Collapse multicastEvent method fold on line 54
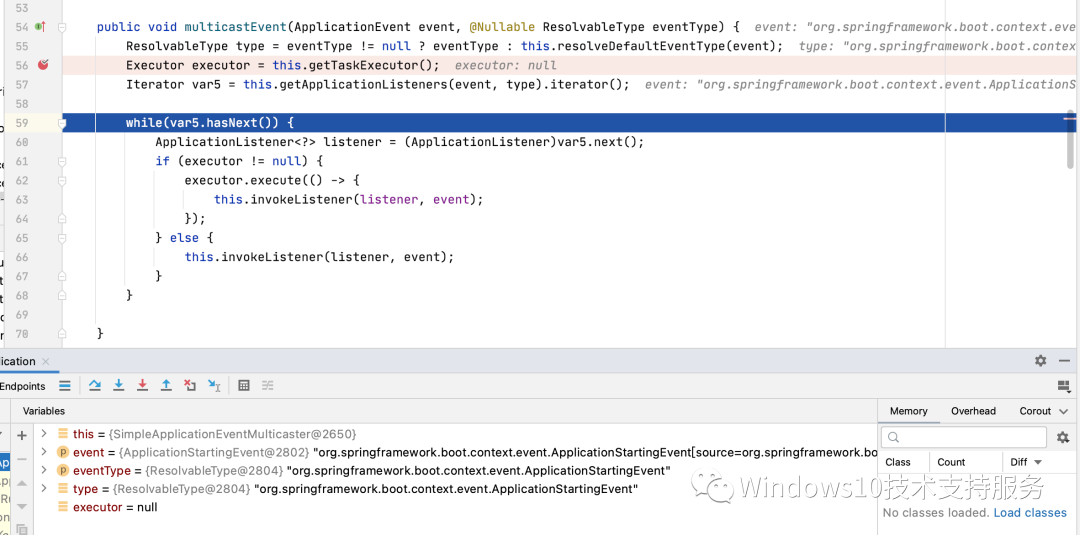Viewport: 1080px width, 535px height. (62, 28)
